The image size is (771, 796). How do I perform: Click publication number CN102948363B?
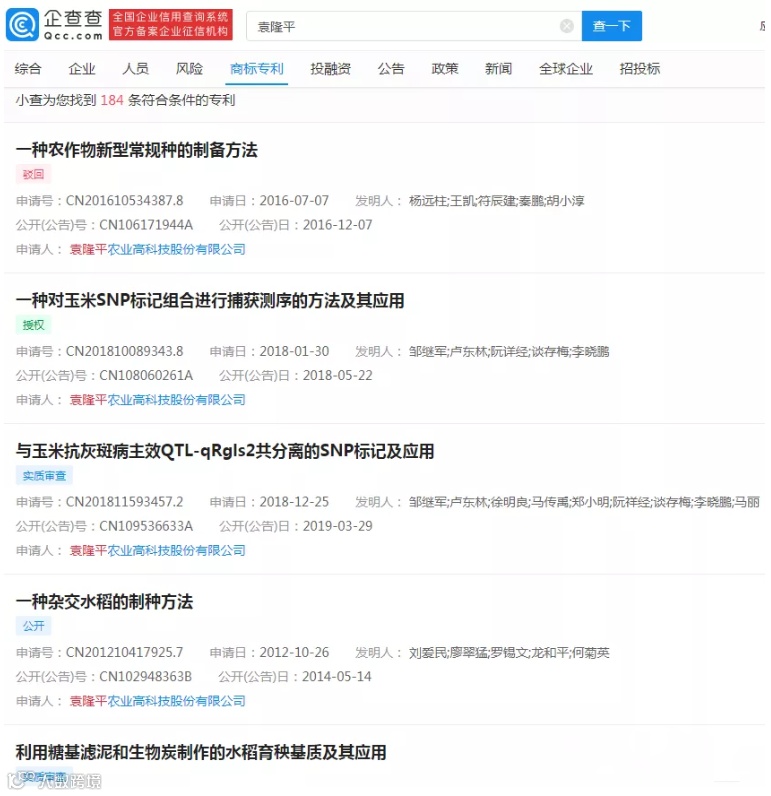coord(145,677)
